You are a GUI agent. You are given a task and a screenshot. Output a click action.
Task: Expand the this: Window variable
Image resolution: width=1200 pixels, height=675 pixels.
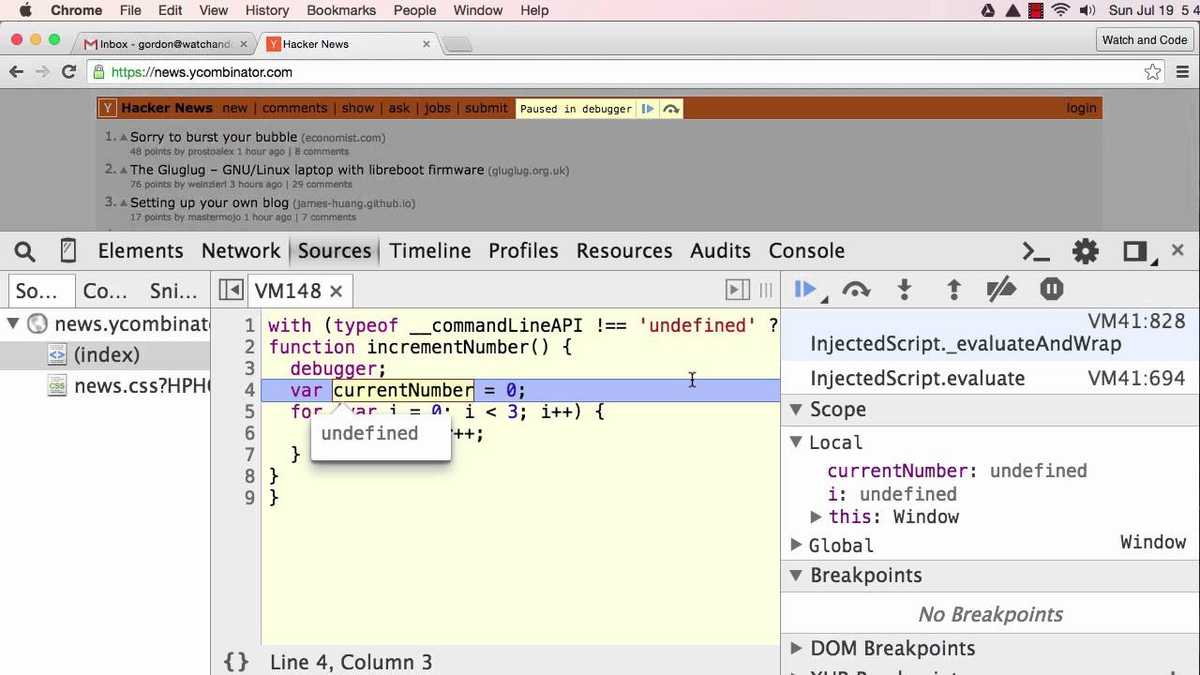pos(816,516)
